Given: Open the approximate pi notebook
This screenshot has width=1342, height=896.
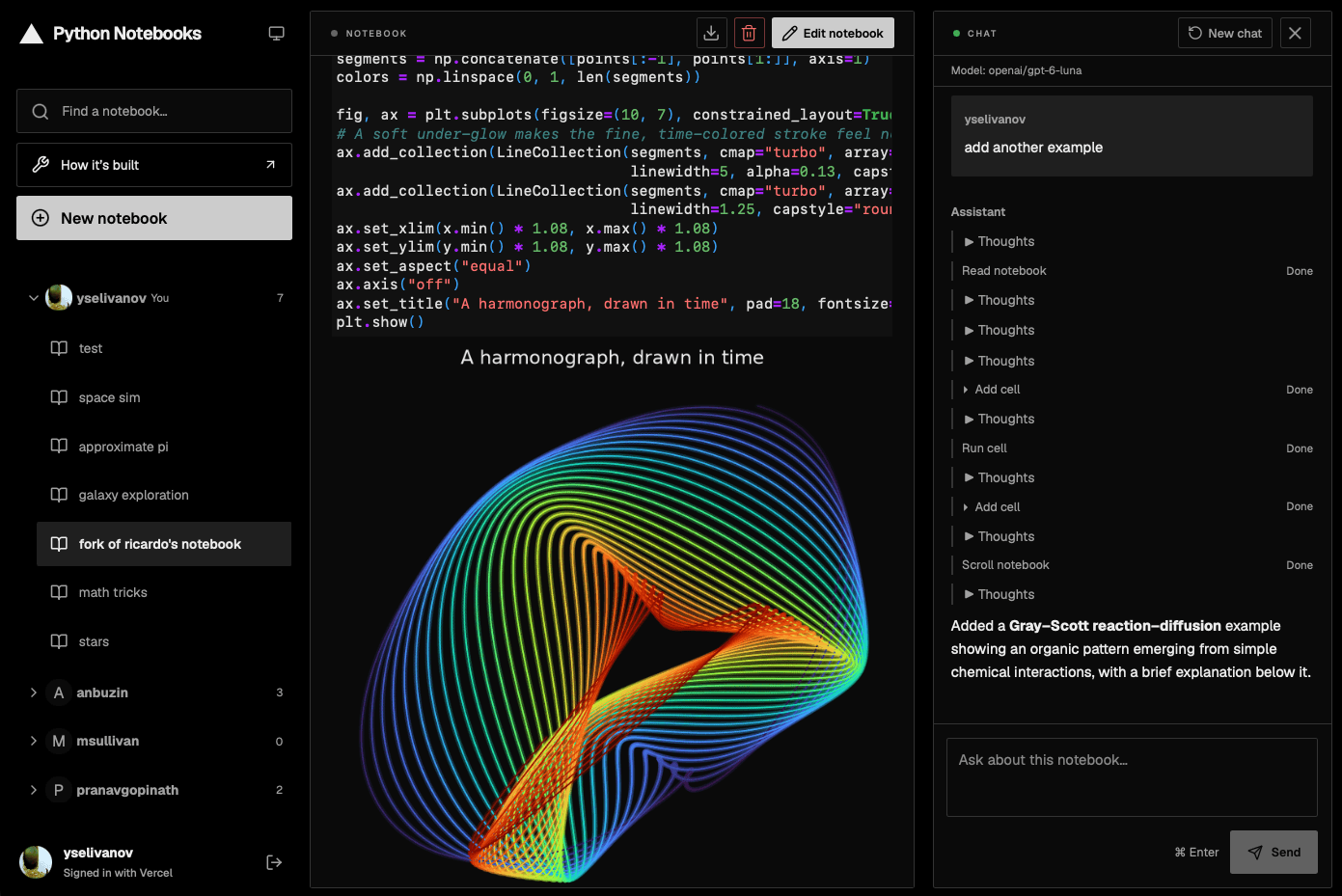Looking at the screenshot, I should point(164,446).
